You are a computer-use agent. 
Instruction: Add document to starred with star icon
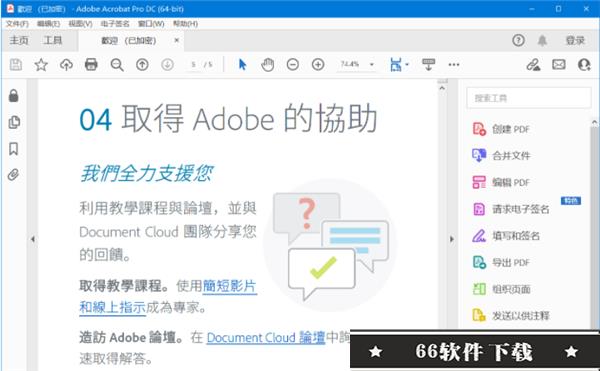click(41, 65)
